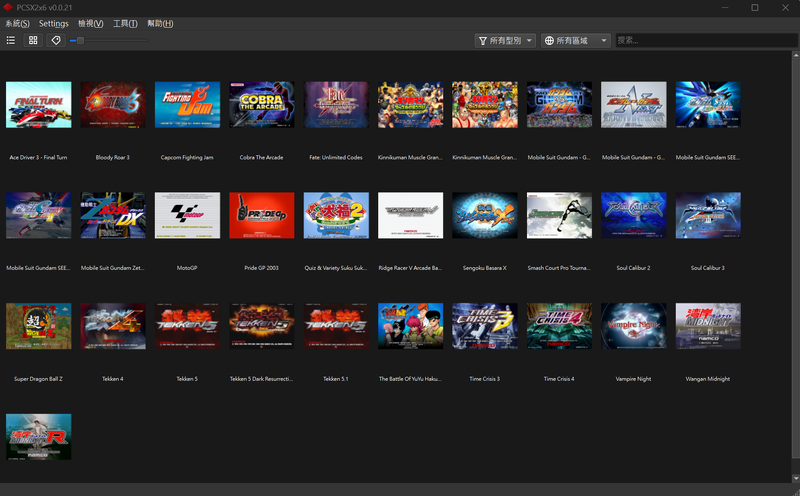Click the Wangan Midnight title label
800x496 pixels.
(x=708, y=379)
